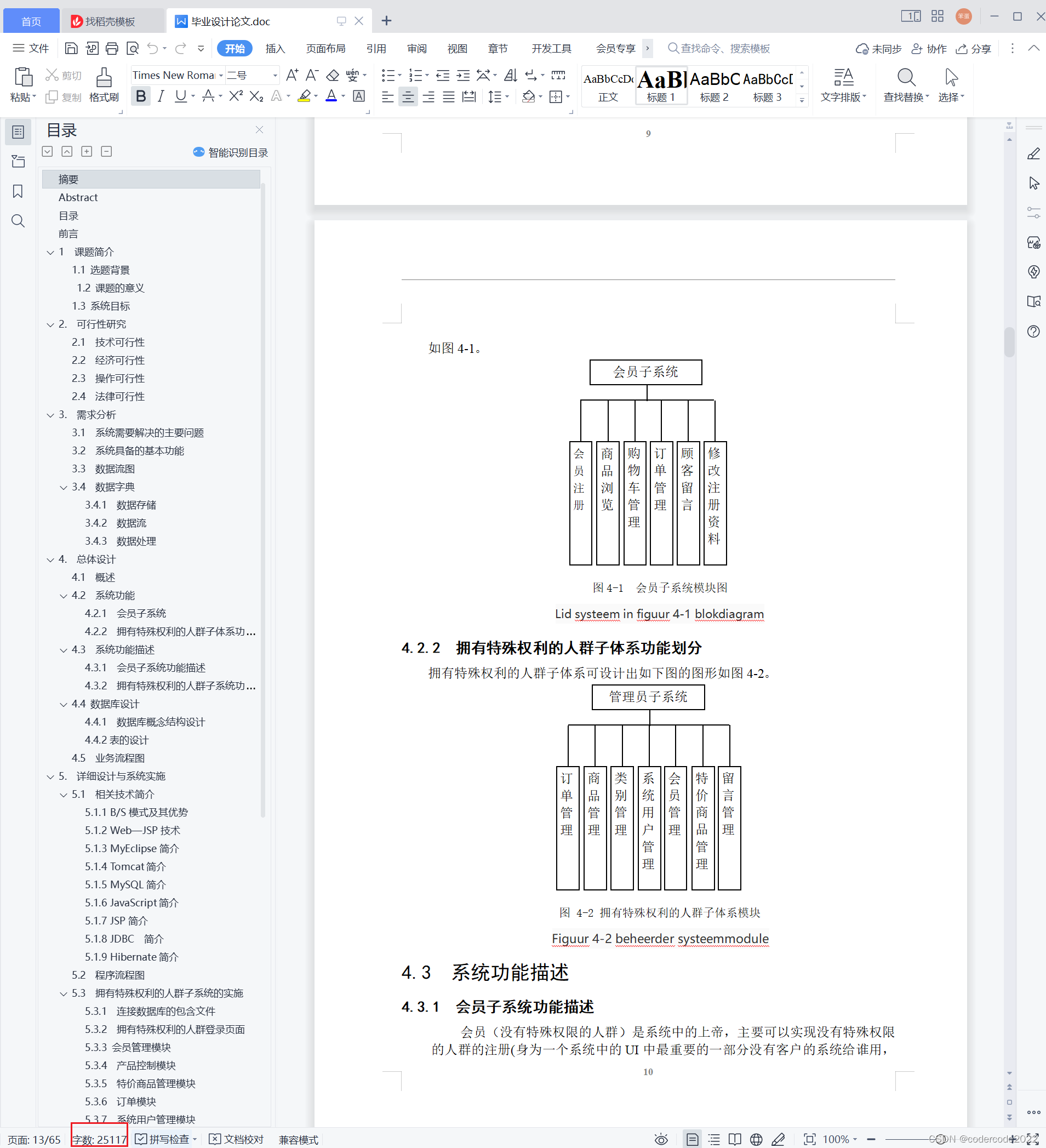The height and width of the screenshot is (1148, 1046).
Task: Jump to '4.4.2 表的设计' in outline
Action: pyautogui.click(x=117, y=740)
